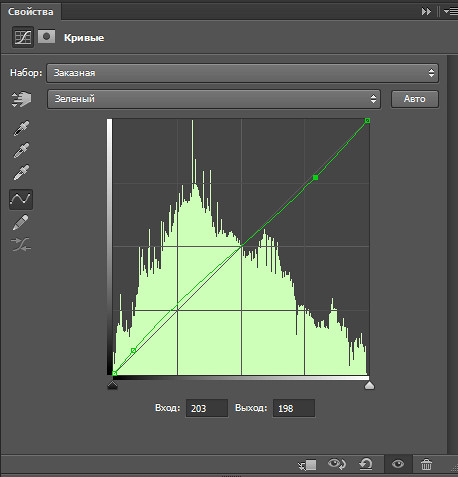This screenshot has height=477, width=458.
Task: Reset the adjustment to defaults
Action: pos(366,464)
